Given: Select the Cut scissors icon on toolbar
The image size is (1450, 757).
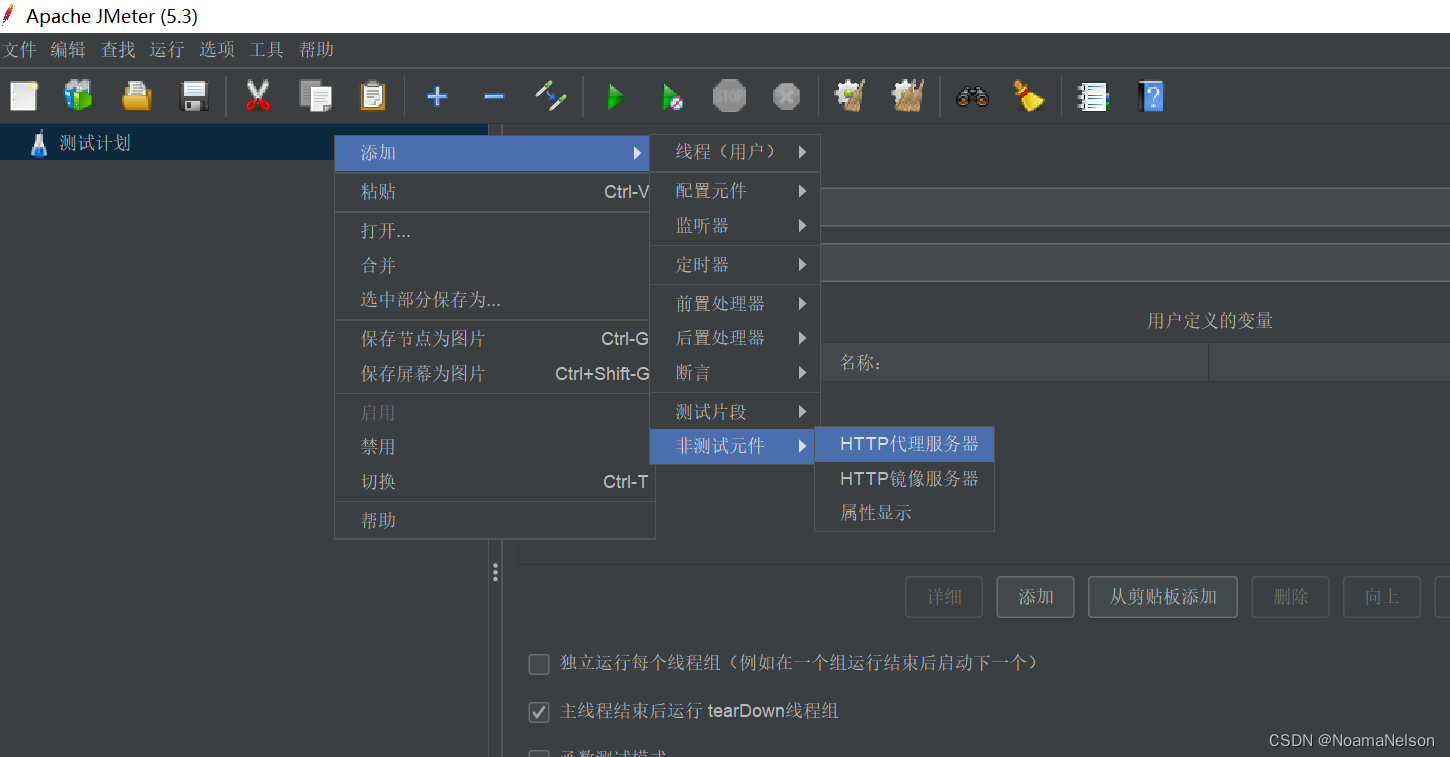Looking at the screenshot, I should click(257, 95).
